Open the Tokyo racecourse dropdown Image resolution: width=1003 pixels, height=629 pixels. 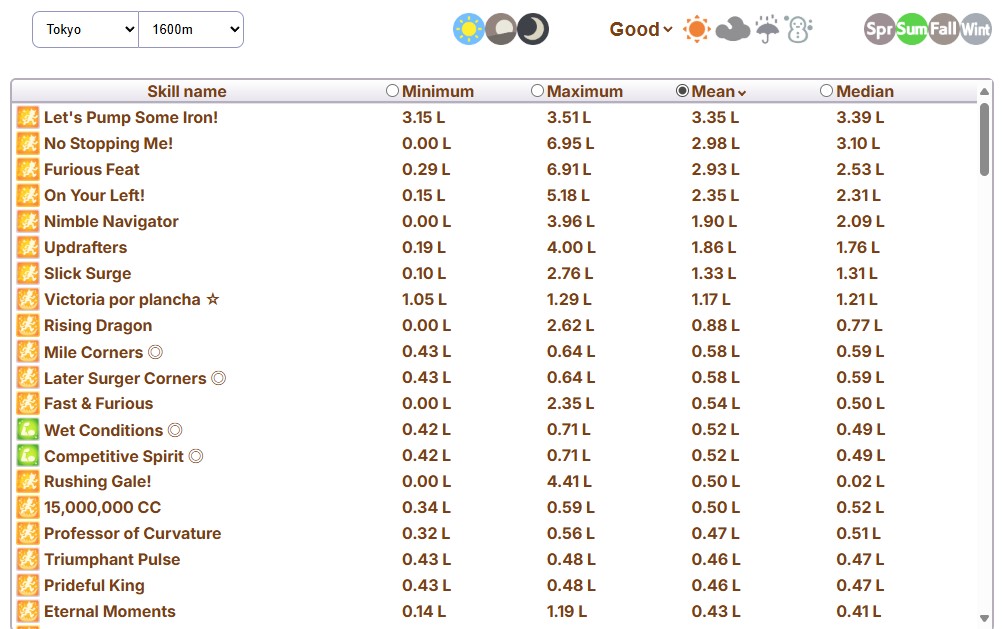[x=85, y=29]
